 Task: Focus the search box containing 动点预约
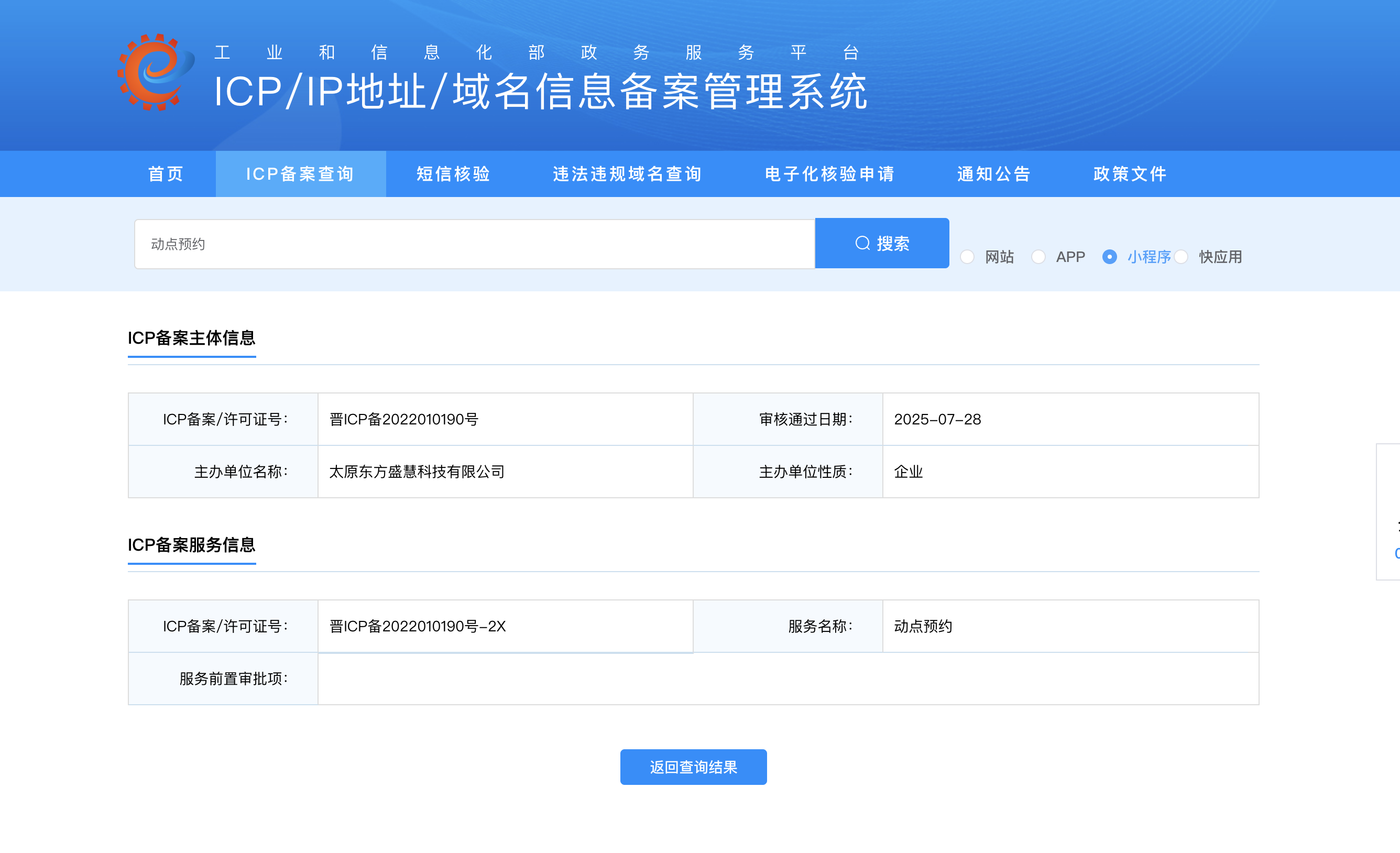tap(474, 244)
